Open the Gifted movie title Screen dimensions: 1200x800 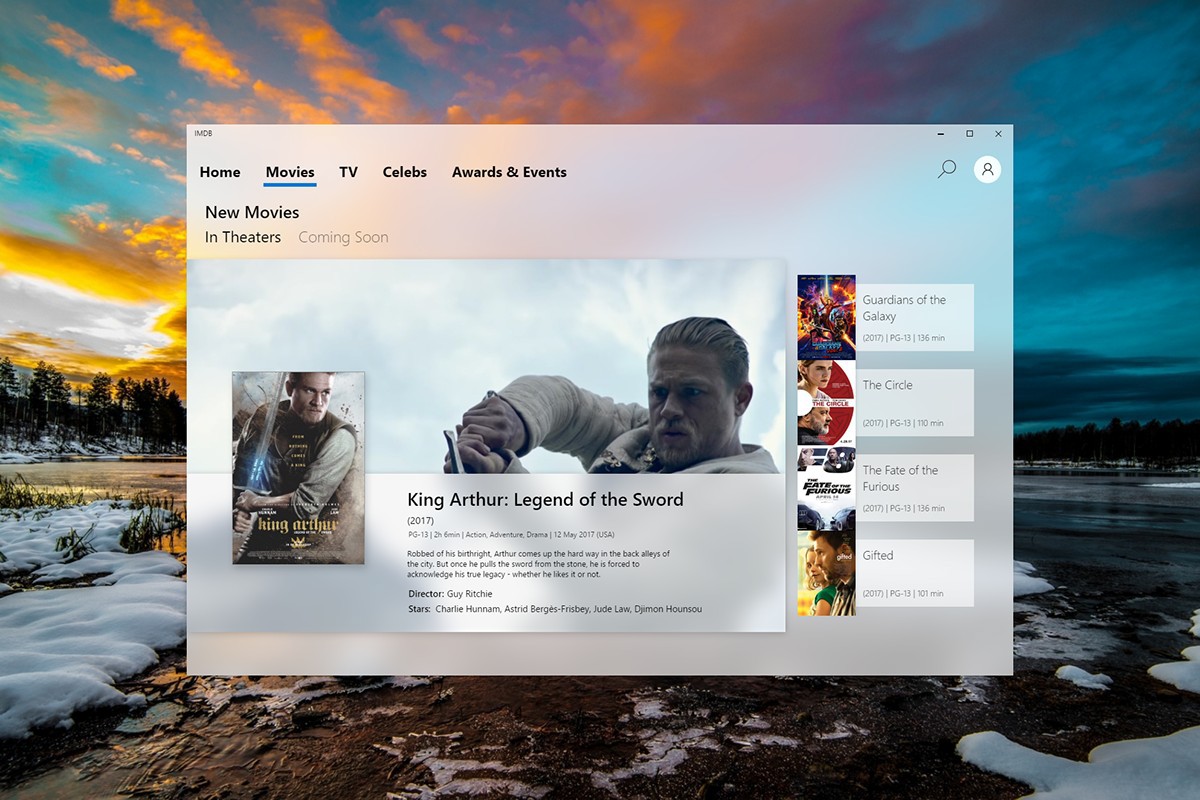[878, 556]
